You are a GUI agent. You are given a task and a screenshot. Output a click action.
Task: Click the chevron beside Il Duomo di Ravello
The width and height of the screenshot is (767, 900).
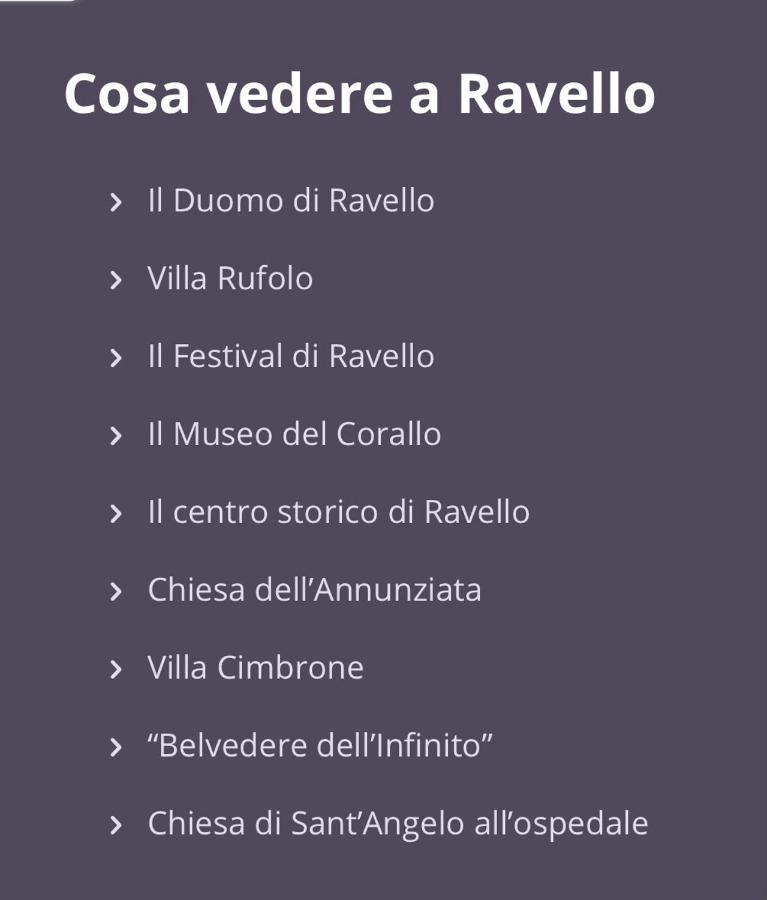click(115, 201)
